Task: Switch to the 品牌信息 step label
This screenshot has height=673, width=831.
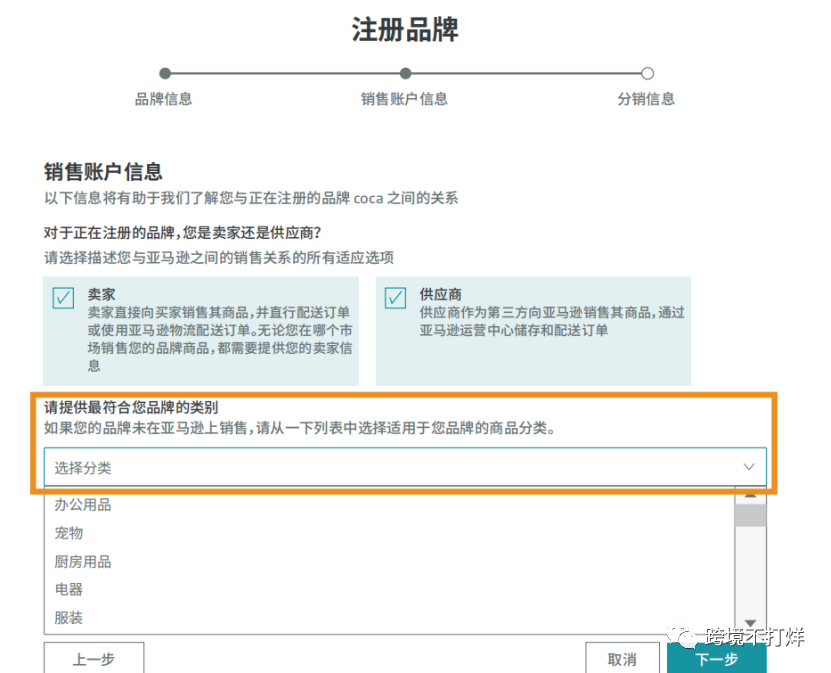Action: [x=164, y=100]
